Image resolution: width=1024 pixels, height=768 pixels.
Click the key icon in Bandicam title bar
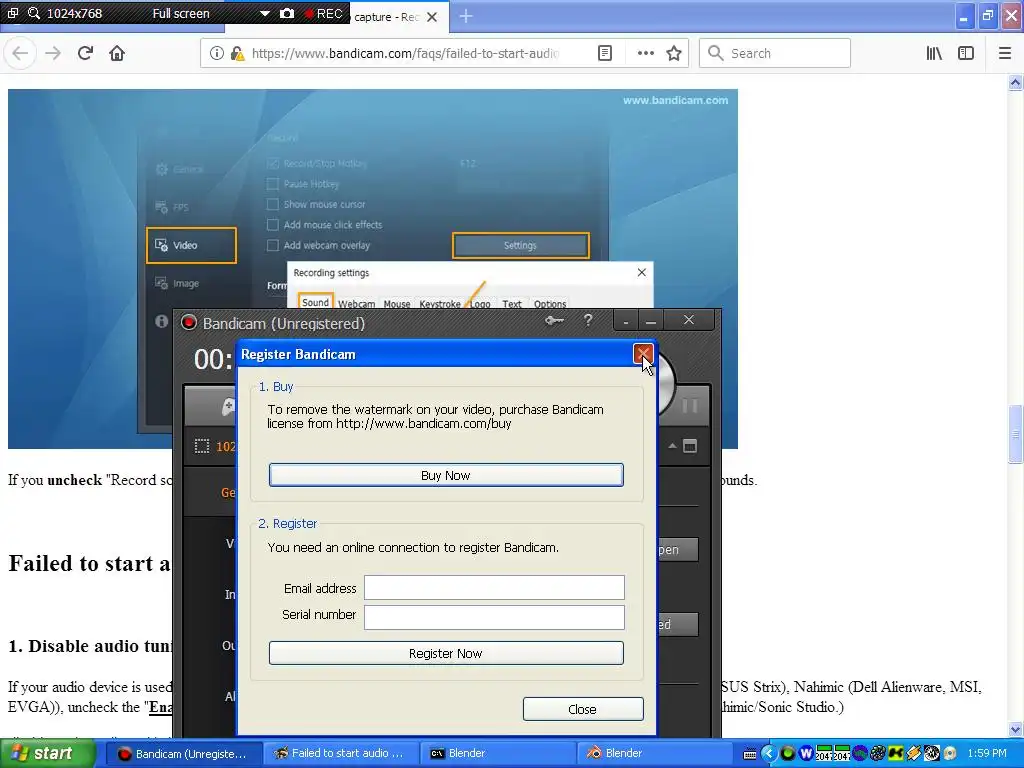554,320
